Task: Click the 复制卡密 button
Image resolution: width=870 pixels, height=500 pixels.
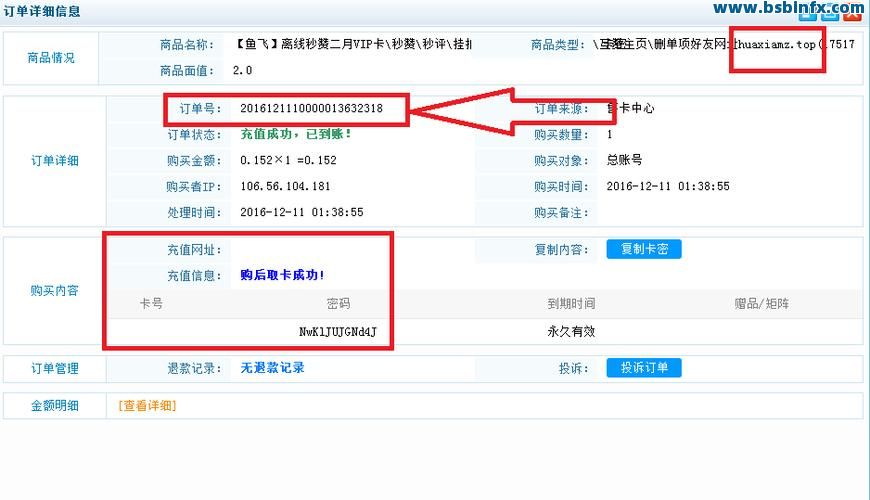Action: (644, 249)
